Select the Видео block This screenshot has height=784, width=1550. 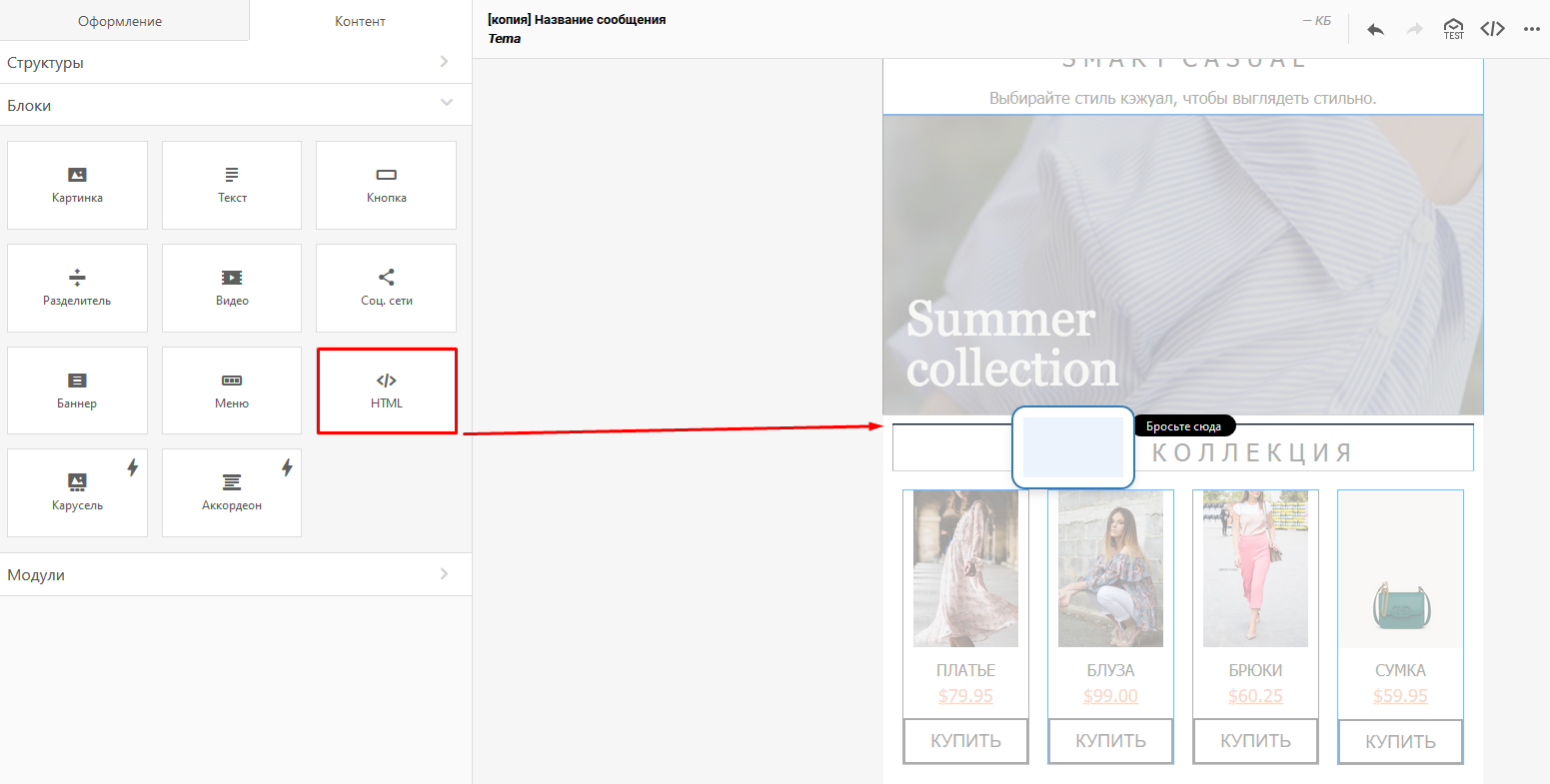pyautogui.click(x=232, y=288)
